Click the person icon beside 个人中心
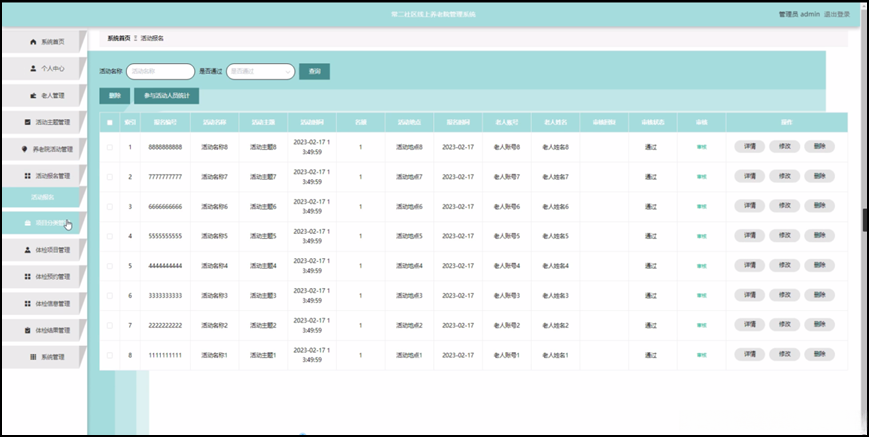869x437 pixels. coord(33,69)
